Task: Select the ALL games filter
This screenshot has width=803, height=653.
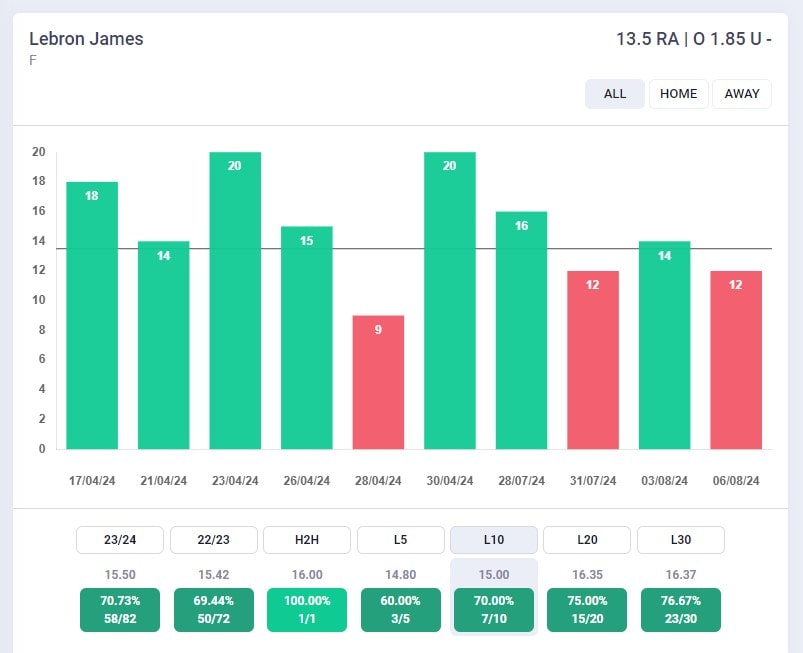Action: coord(615,94)
